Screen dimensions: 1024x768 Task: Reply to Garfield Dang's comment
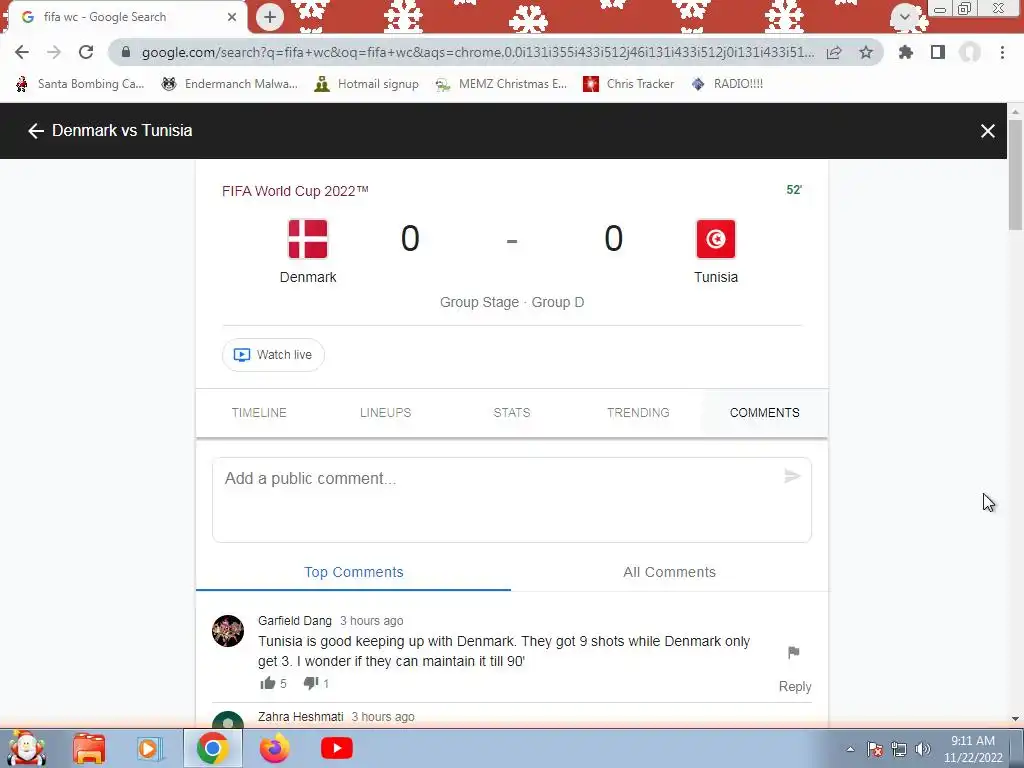tap(795, 686)
